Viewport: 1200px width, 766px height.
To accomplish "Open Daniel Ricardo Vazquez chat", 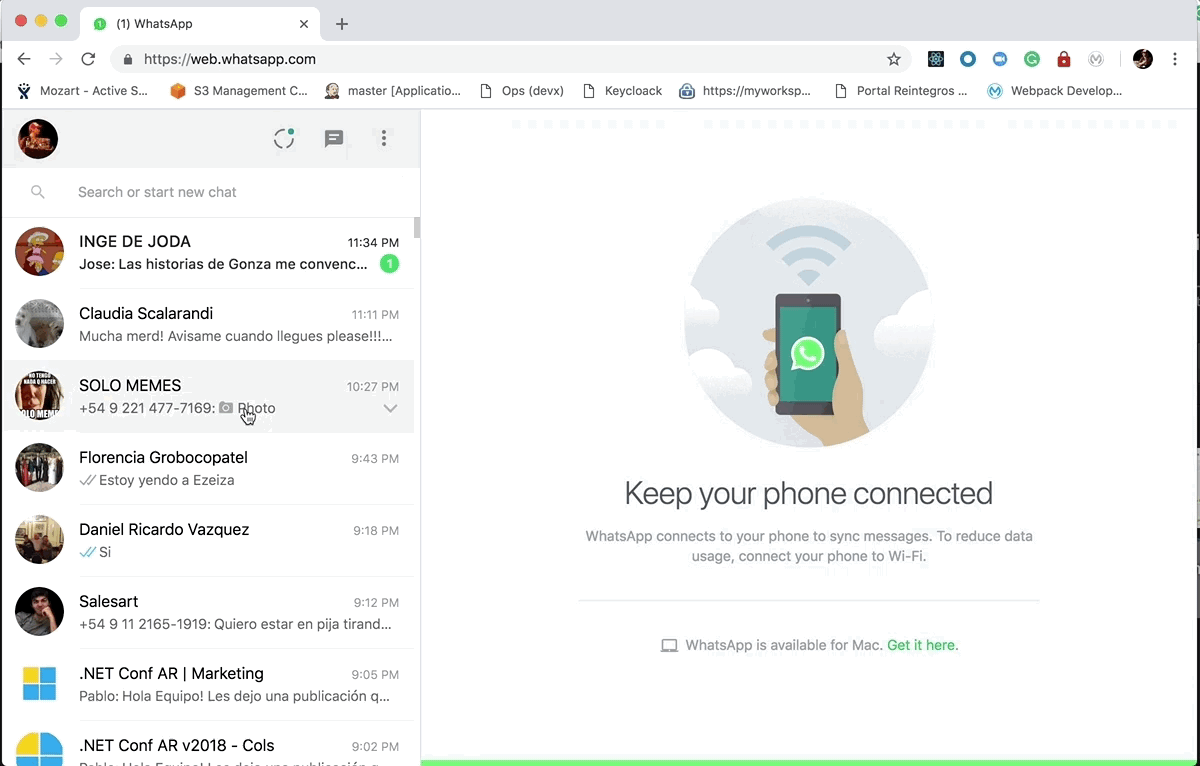I will [208, 541].
